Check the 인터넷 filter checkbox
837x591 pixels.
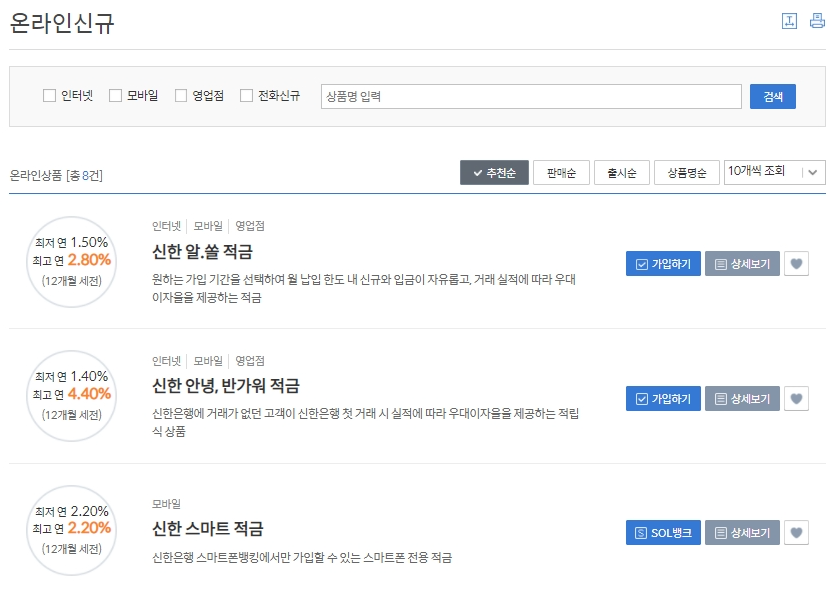pos(49,96)
